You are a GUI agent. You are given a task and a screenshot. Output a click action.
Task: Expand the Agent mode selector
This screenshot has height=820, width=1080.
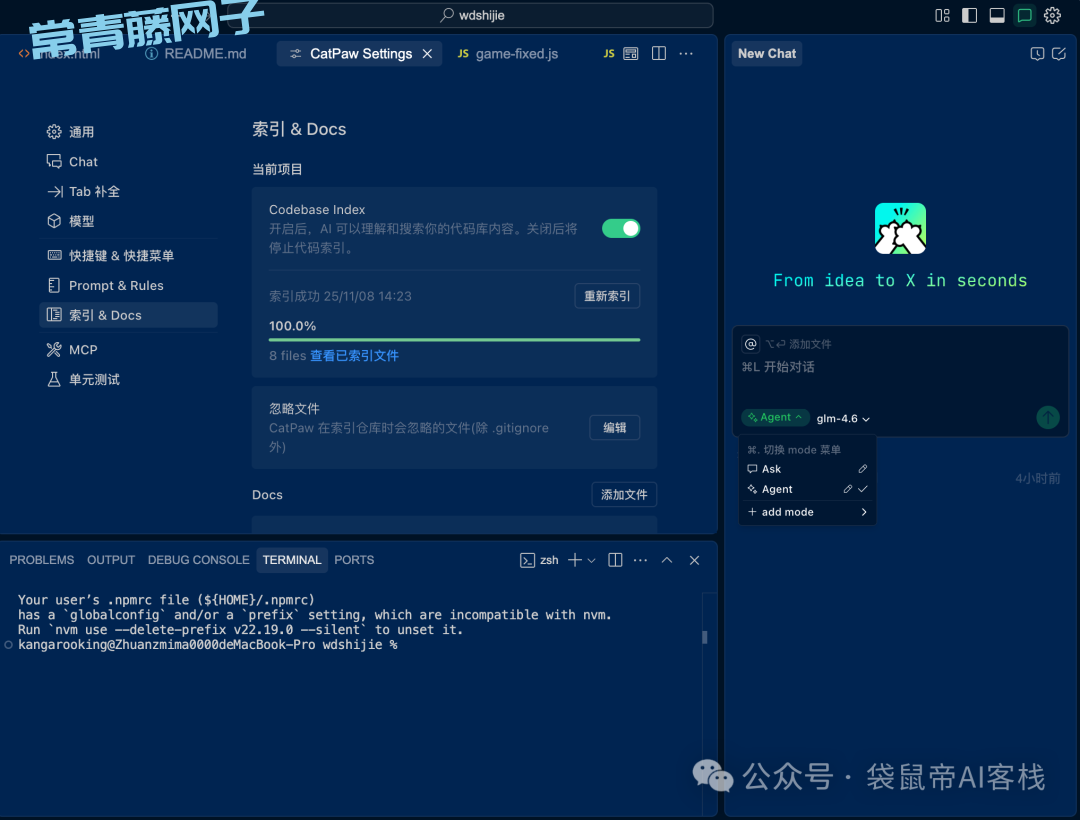tap(775, 418)
